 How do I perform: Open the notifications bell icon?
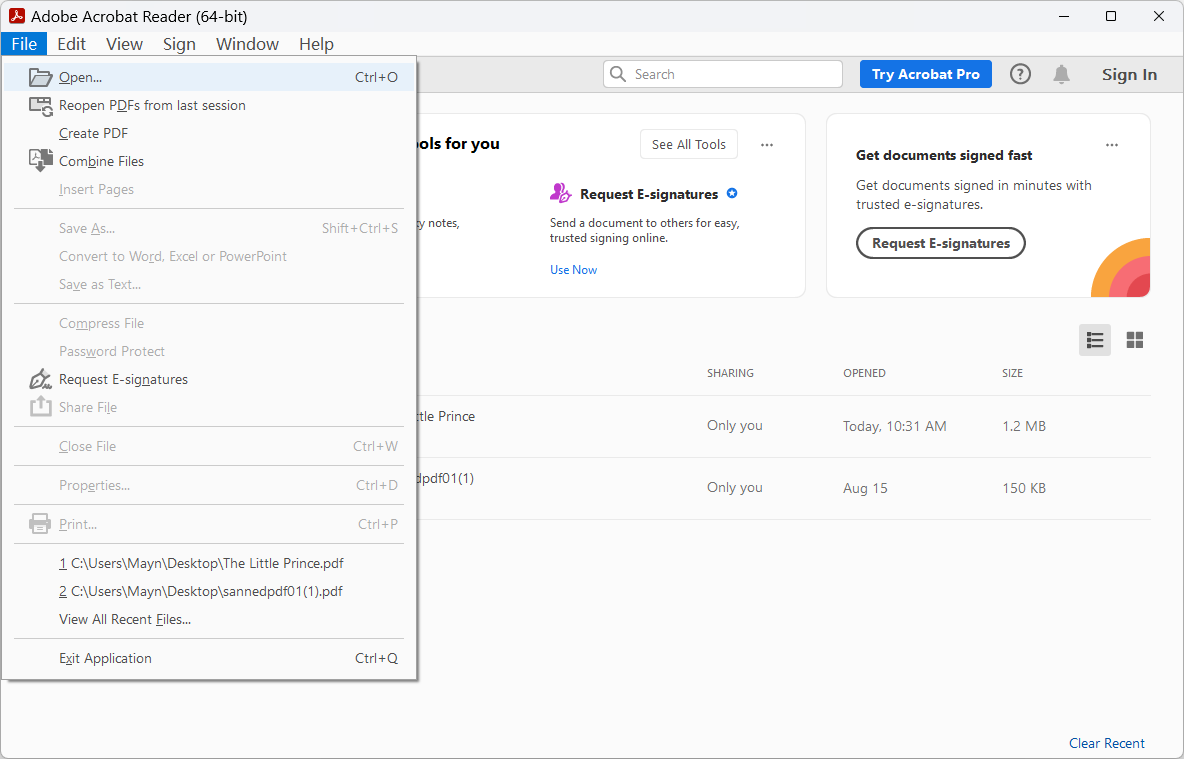pyautogui.click(x=1061, y=74)
